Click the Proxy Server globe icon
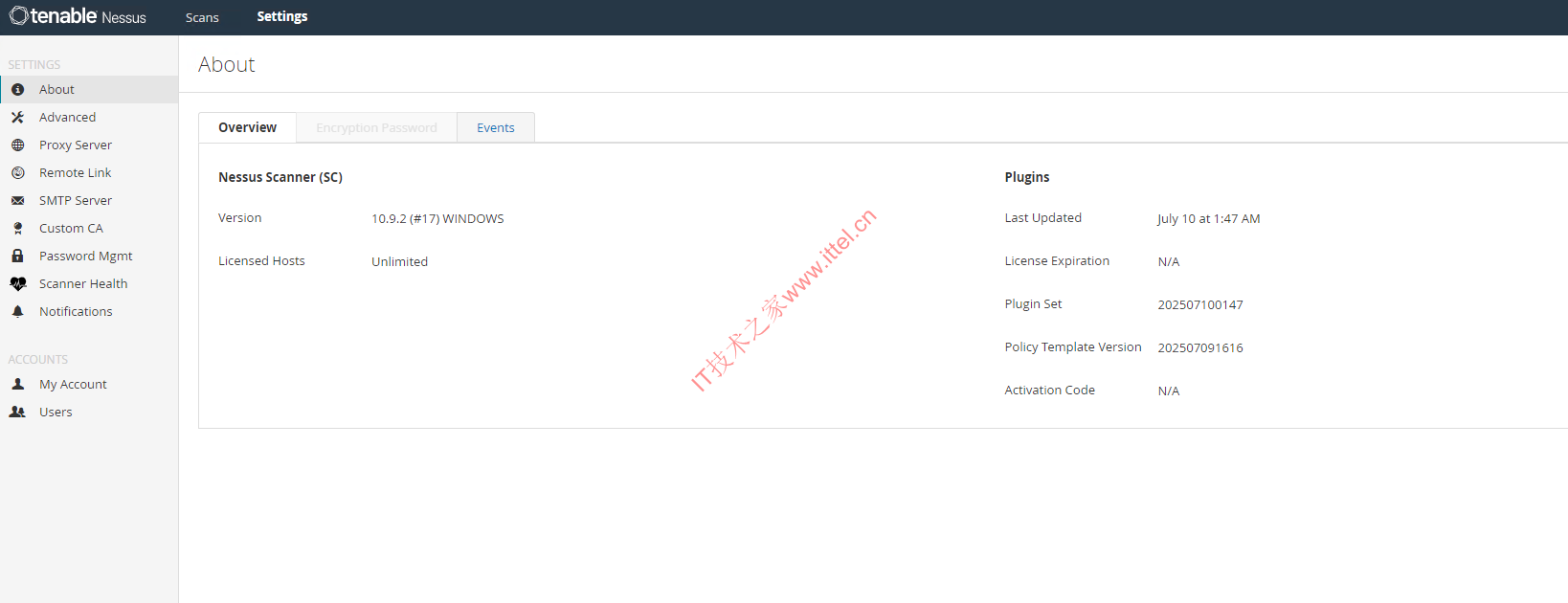Screen dimensions: 1568x603 pyautogui.click(x=17, y=145)
